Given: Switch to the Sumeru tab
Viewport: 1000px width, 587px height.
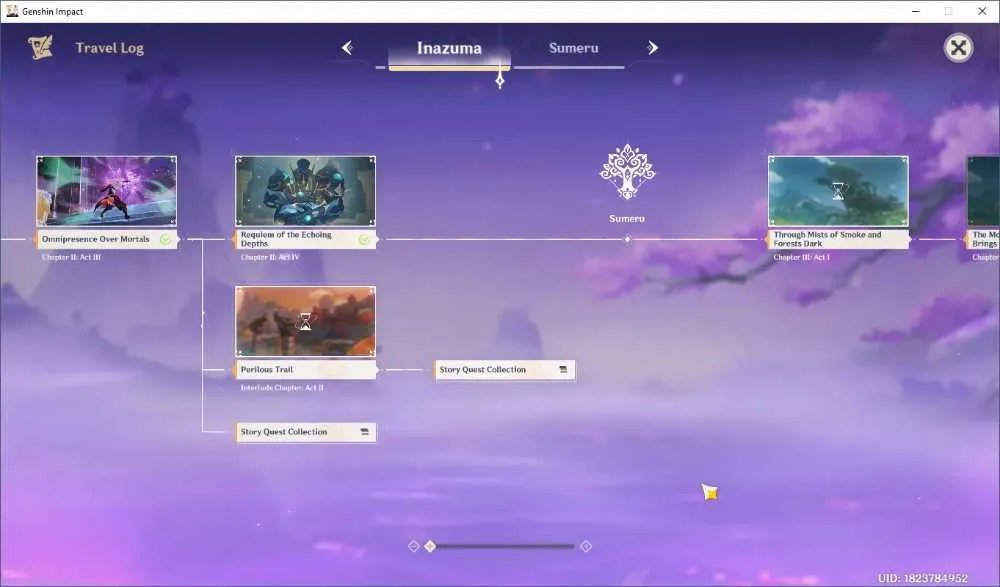Looking at the screenshot, I should tap(573, 48).
